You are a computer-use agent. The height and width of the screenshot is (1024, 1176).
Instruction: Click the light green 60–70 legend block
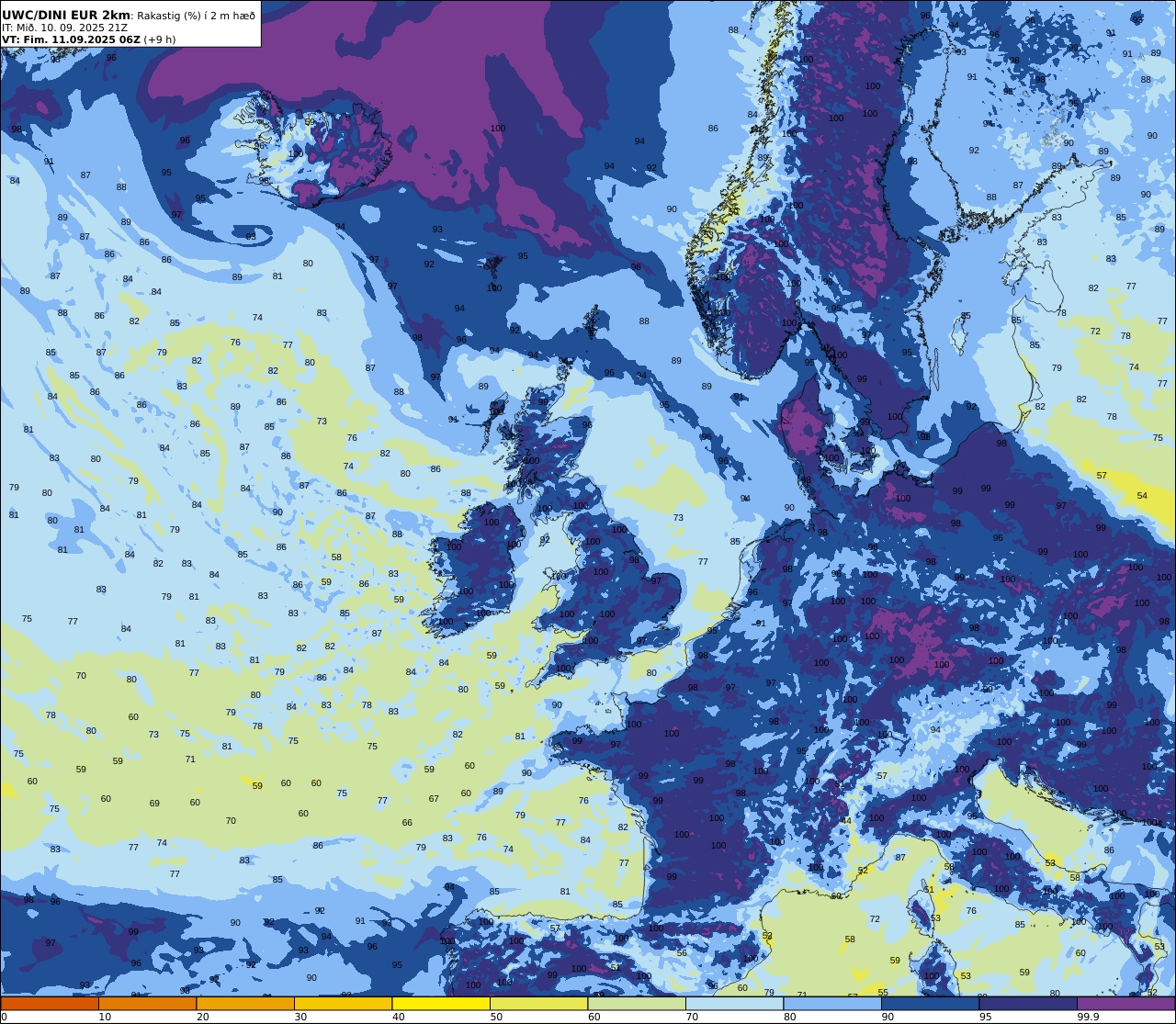click(637, 1003)
